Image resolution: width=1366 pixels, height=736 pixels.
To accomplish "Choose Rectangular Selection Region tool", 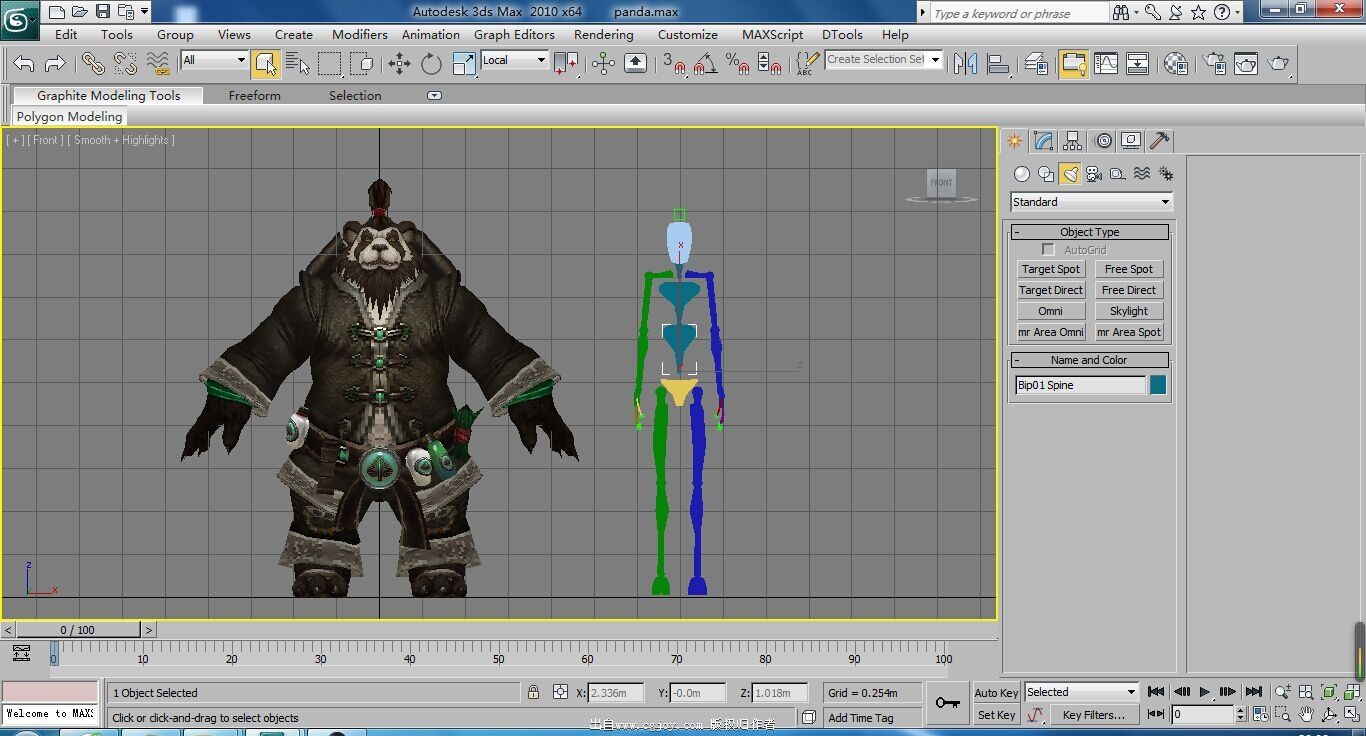I will coord(330,64).
